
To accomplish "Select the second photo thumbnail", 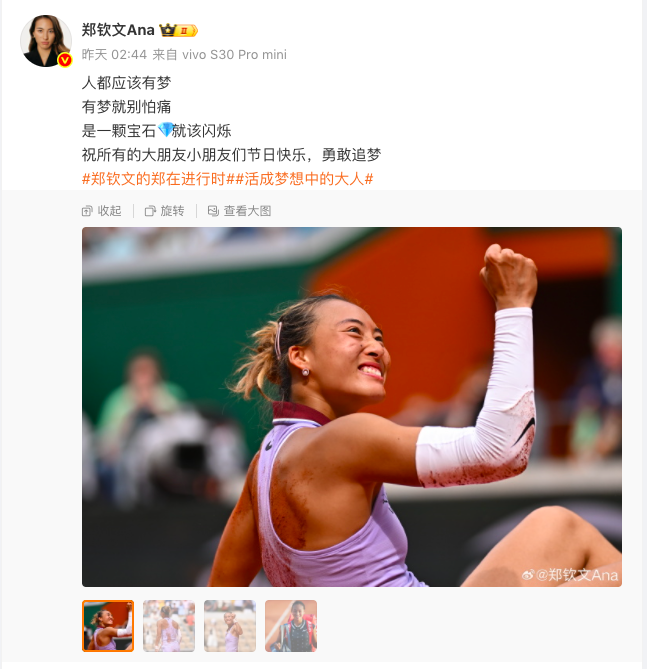I will coord(169,626).
